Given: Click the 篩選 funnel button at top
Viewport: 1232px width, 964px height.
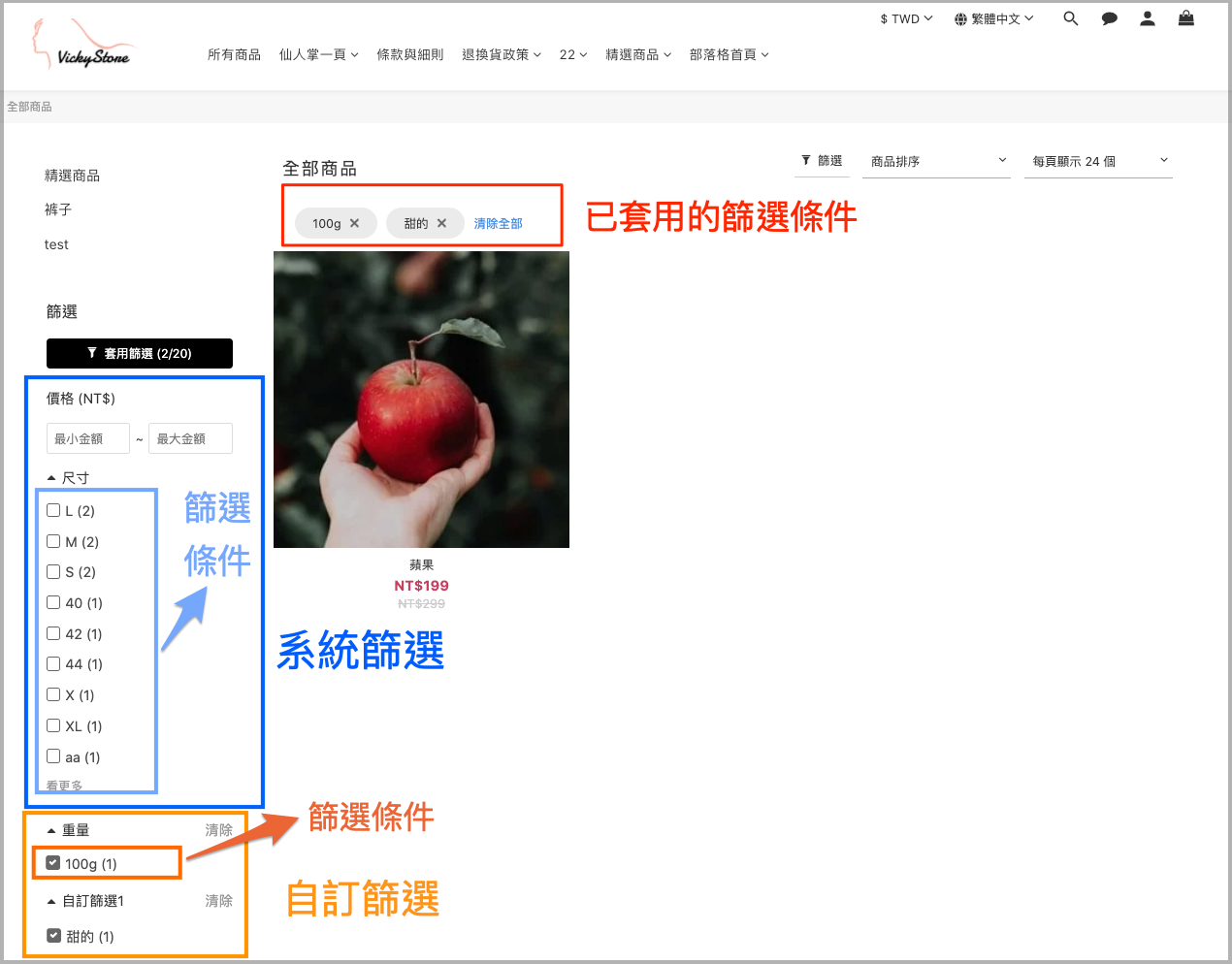Looking at the screenshot, I should point(823,161).
